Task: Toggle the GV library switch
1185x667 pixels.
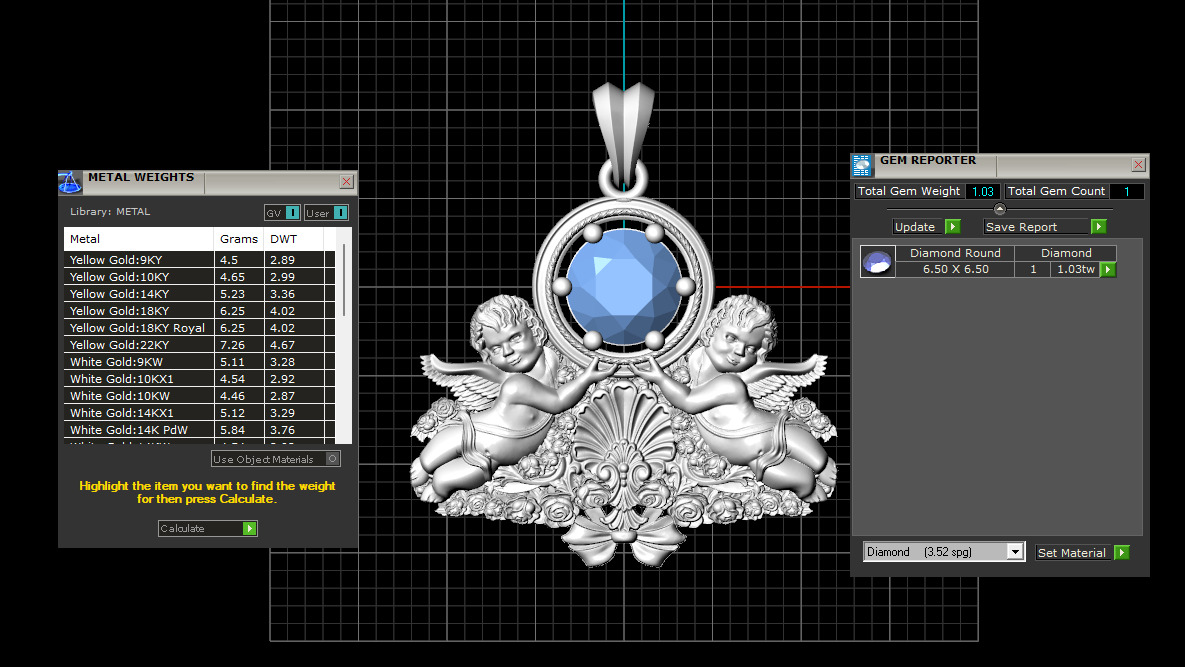Action: pos(292,213)
